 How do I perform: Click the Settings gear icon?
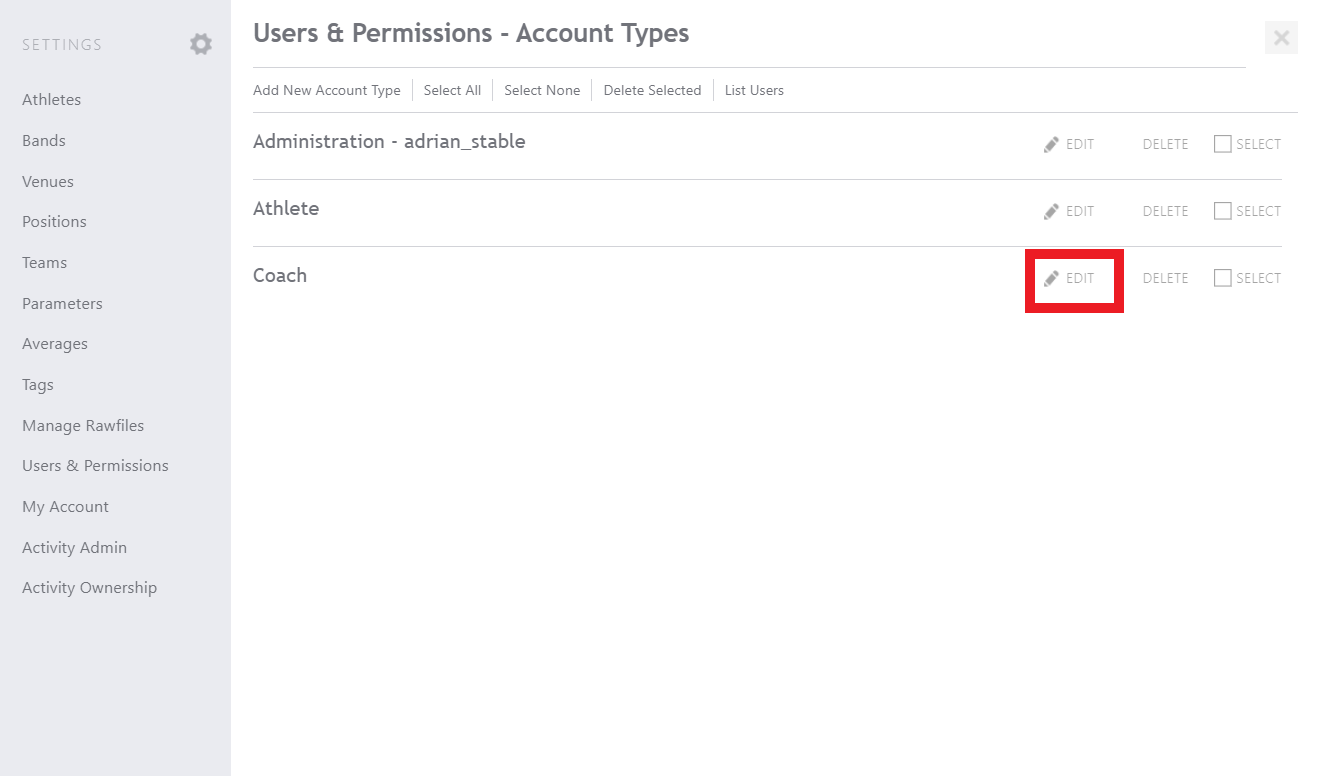[201, 44]
